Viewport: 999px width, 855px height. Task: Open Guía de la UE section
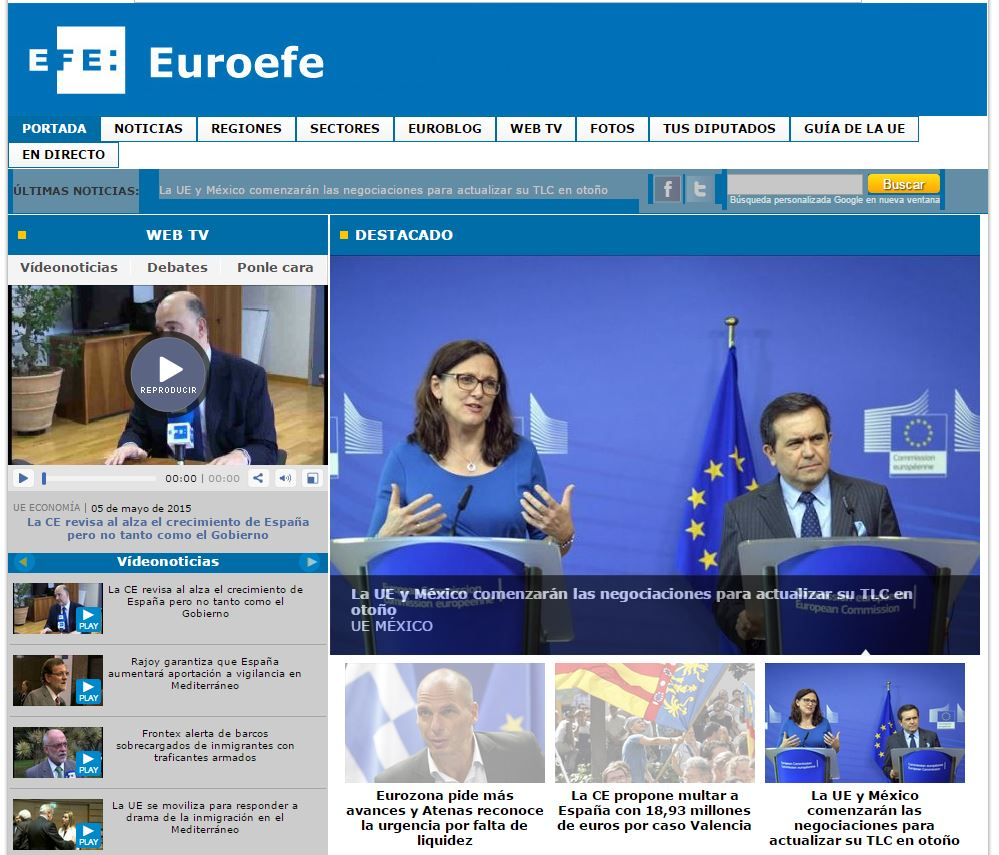(854, 129)
